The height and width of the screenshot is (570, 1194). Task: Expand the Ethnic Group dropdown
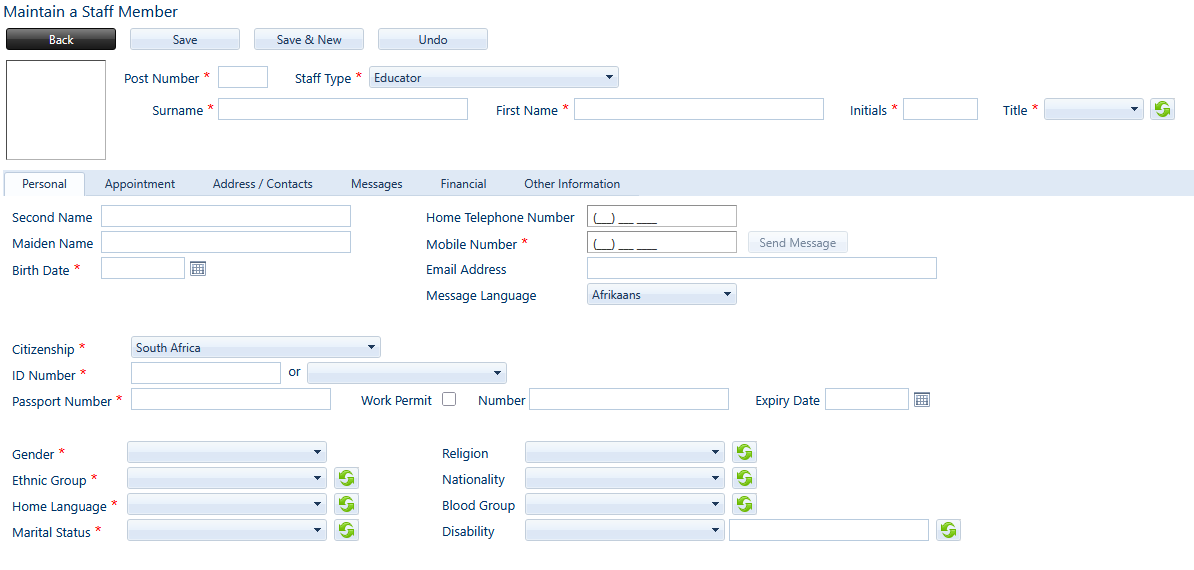(x=227, y=479)
